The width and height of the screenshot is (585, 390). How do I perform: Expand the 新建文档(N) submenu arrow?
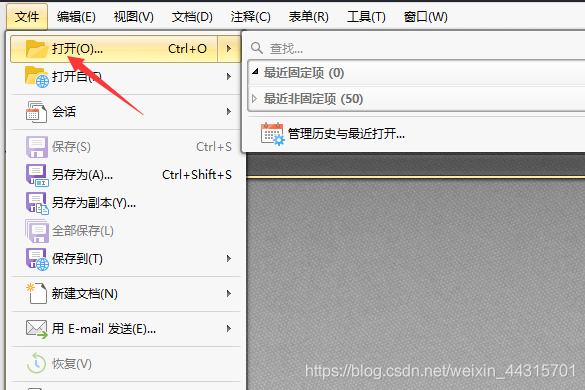229,294
